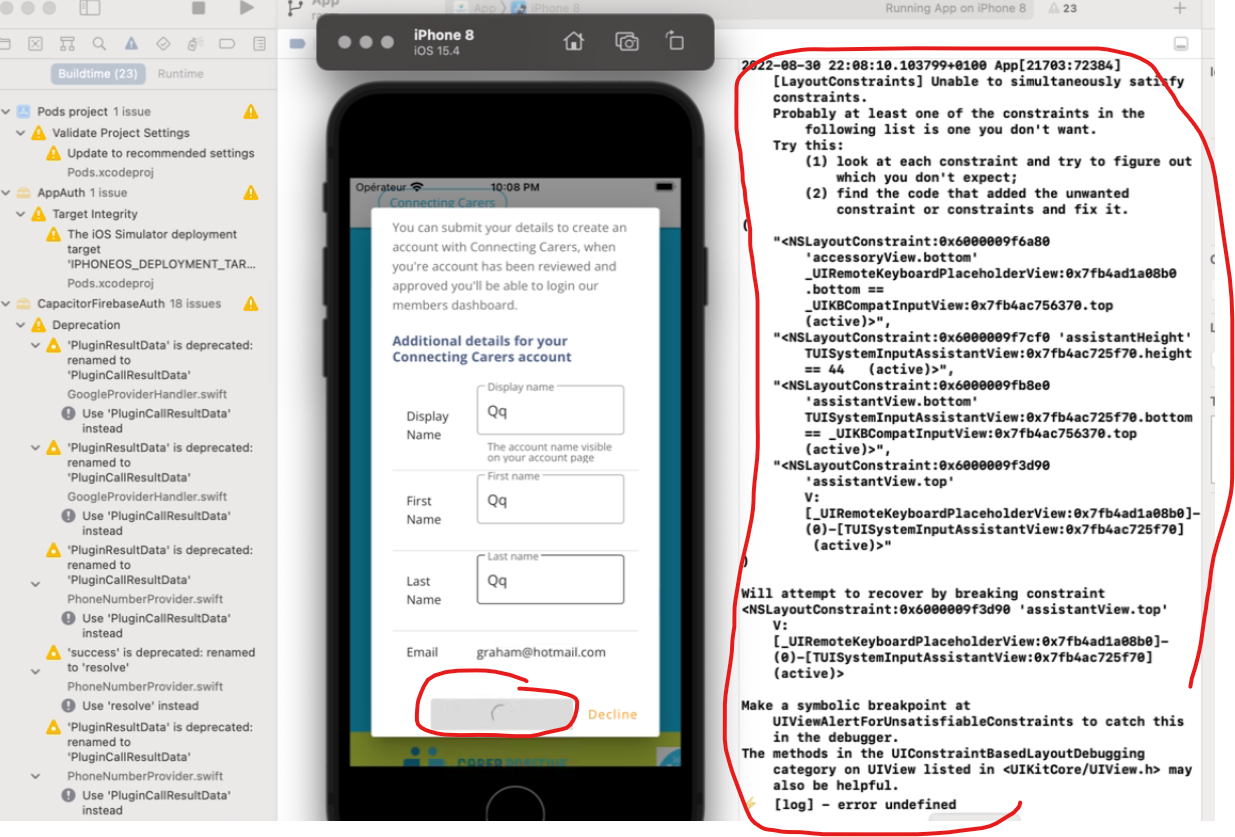Collapse the Validate Project Settings group
This screenshot has height=837, width=1235.
21,133
